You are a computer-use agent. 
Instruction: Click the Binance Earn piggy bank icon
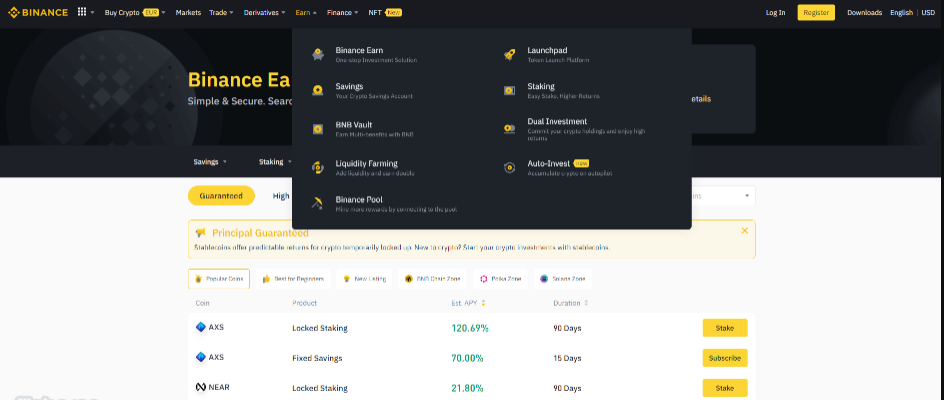(318, 55)
